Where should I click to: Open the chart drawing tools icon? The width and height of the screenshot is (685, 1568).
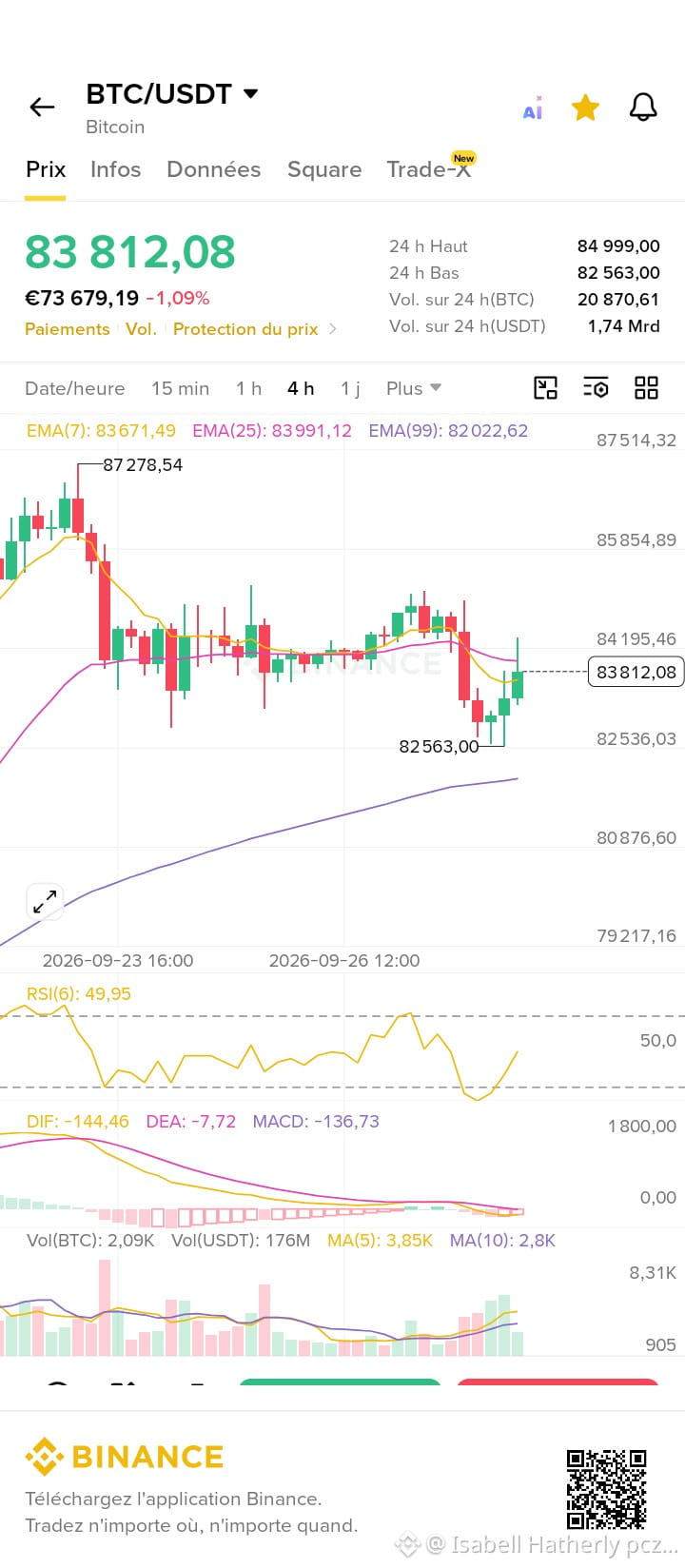pos(545,387)
